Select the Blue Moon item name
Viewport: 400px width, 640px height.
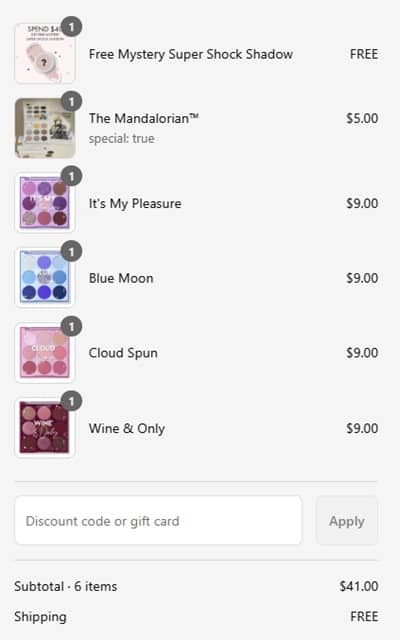tap(121, 278)
